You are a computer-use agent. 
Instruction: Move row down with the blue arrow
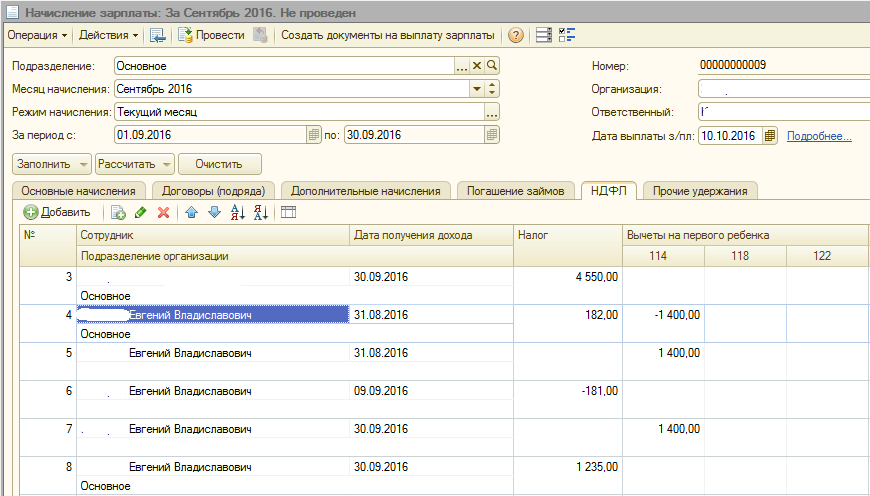[x=213, y=212]
